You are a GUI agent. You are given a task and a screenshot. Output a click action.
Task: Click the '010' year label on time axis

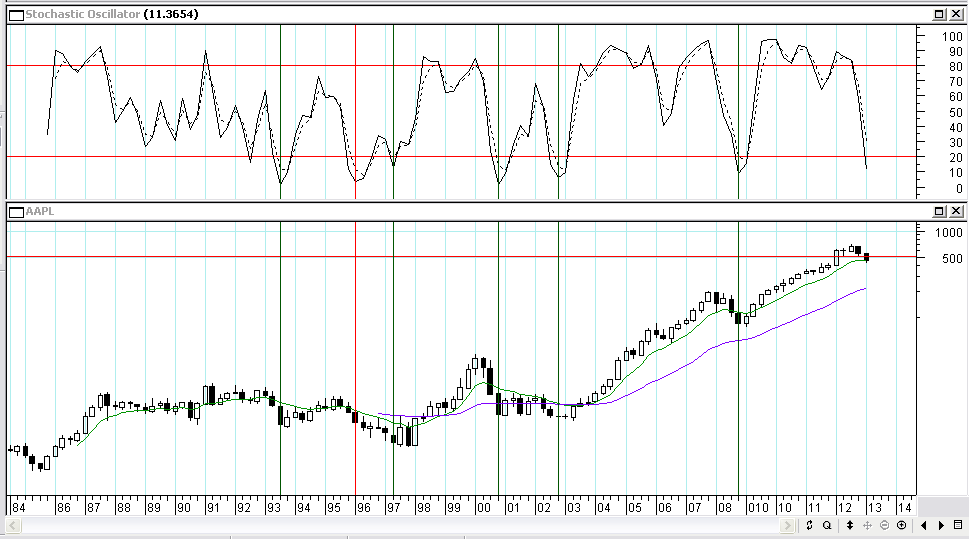click(x=758, y=508)
